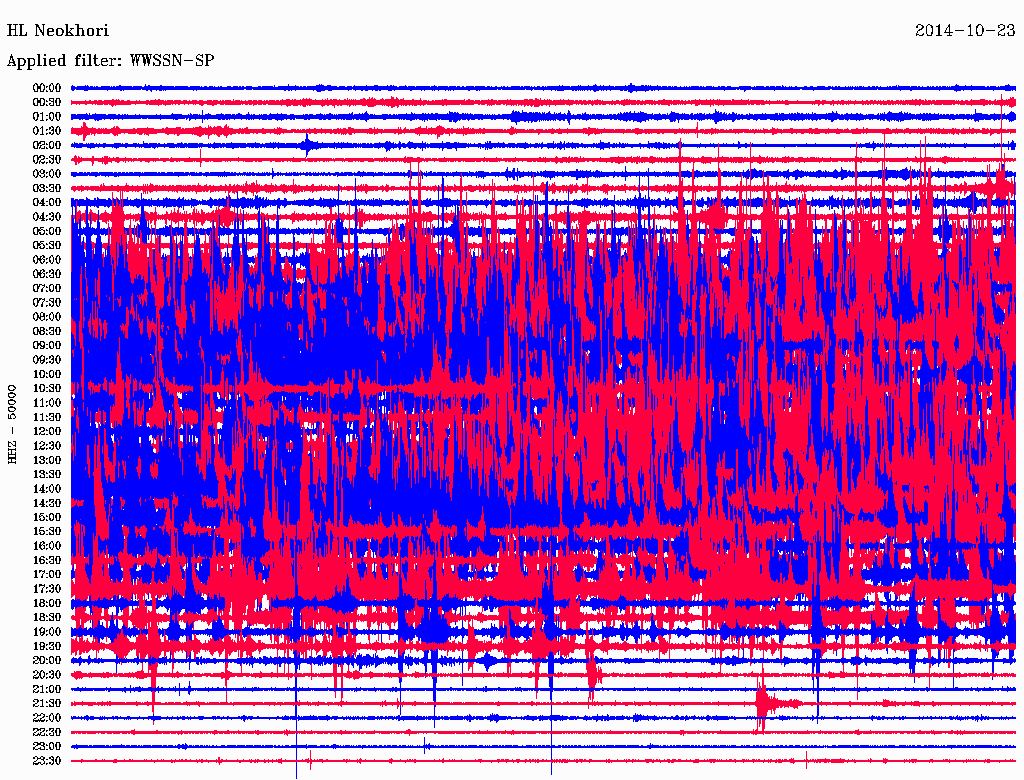Select the 23:00 time label
The height and width of the screenshot is (780, 1024).
[x=46, y=746]
